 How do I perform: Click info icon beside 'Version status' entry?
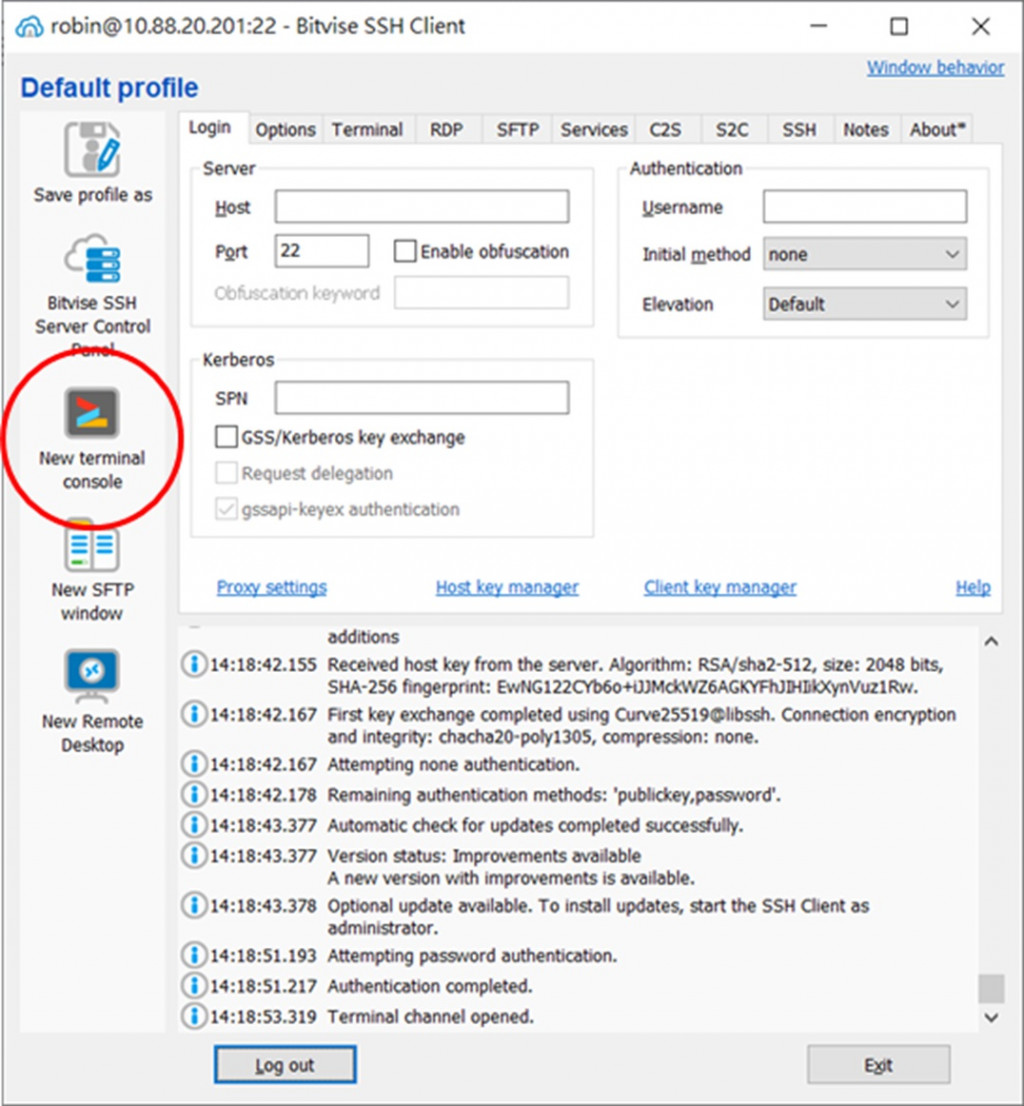point(193,855)
